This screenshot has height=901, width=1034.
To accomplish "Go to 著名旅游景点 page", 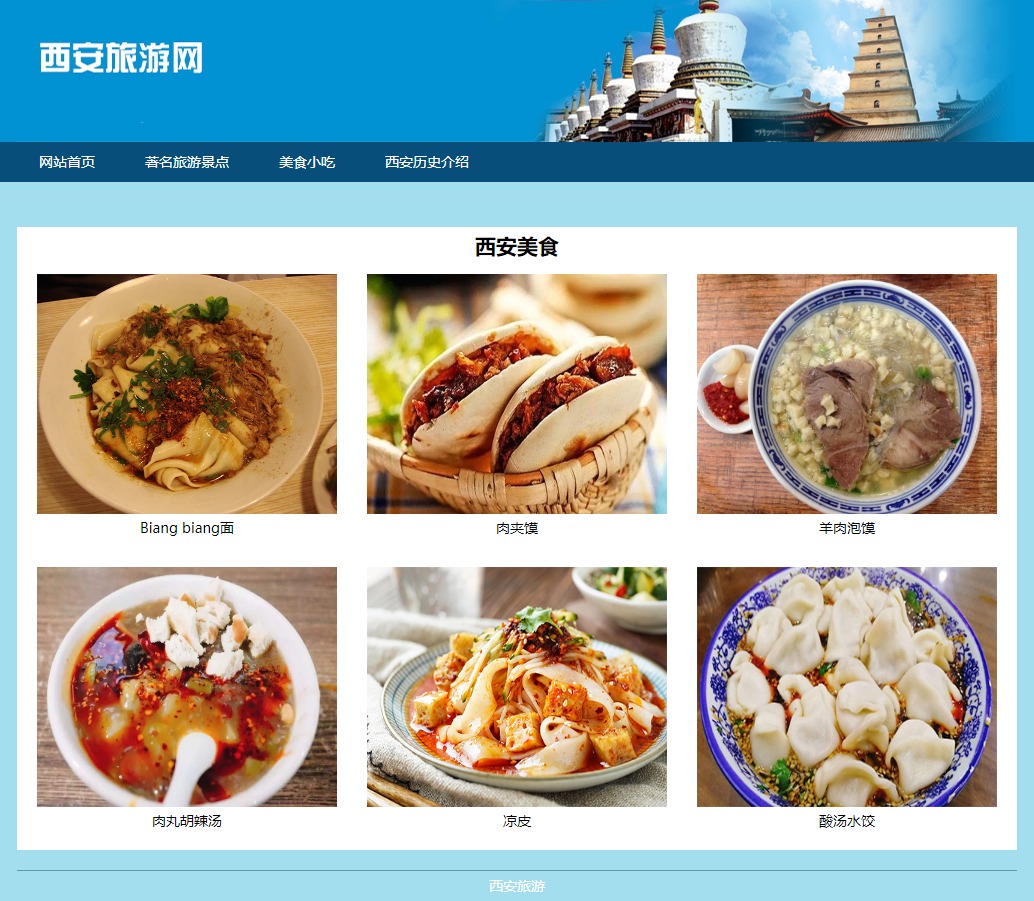I will pyautogui.click(x=187, y=162).
